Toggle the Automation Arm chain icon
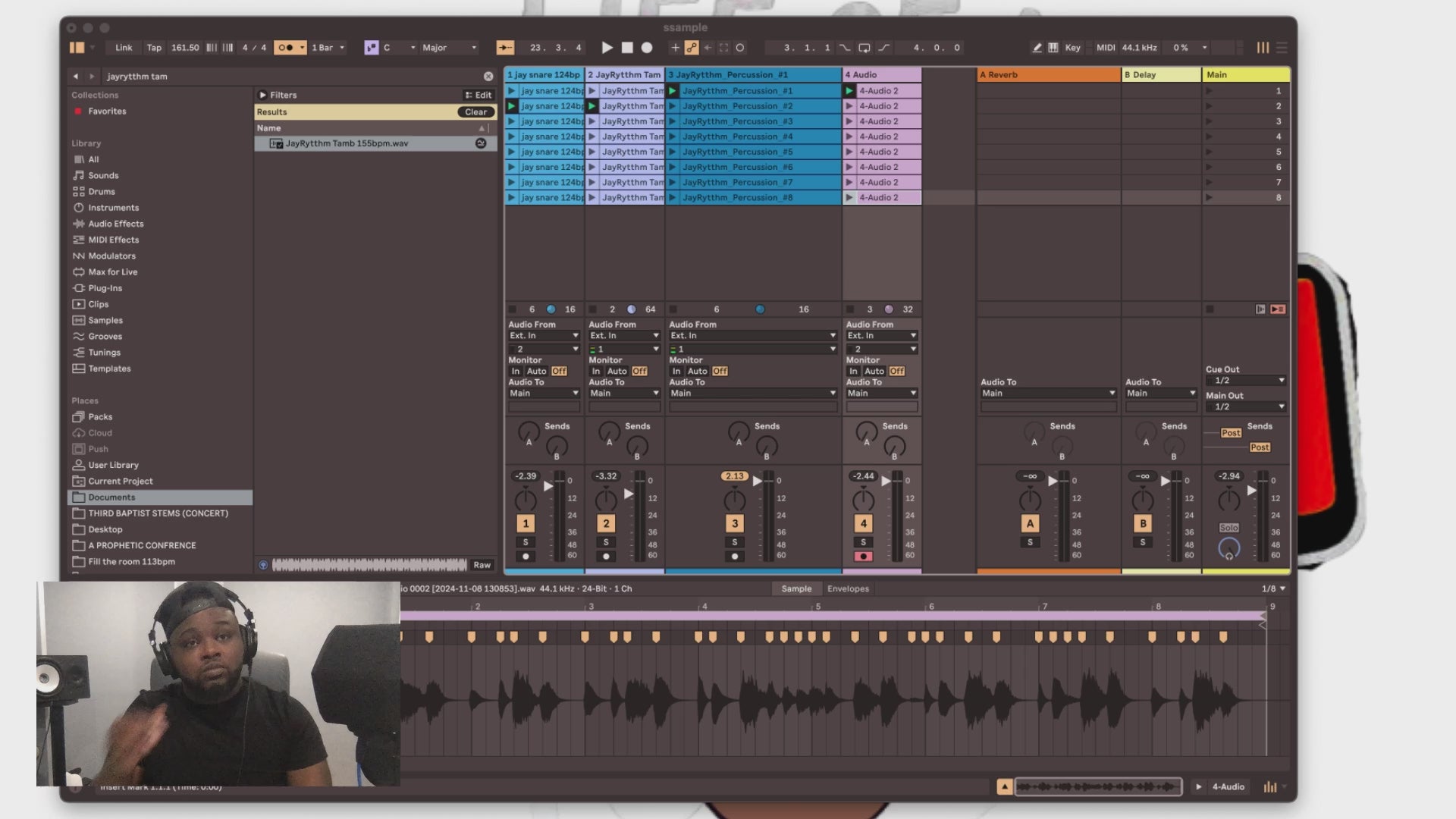Screen dimensions: 1456x819 click(x=692, y=48)
